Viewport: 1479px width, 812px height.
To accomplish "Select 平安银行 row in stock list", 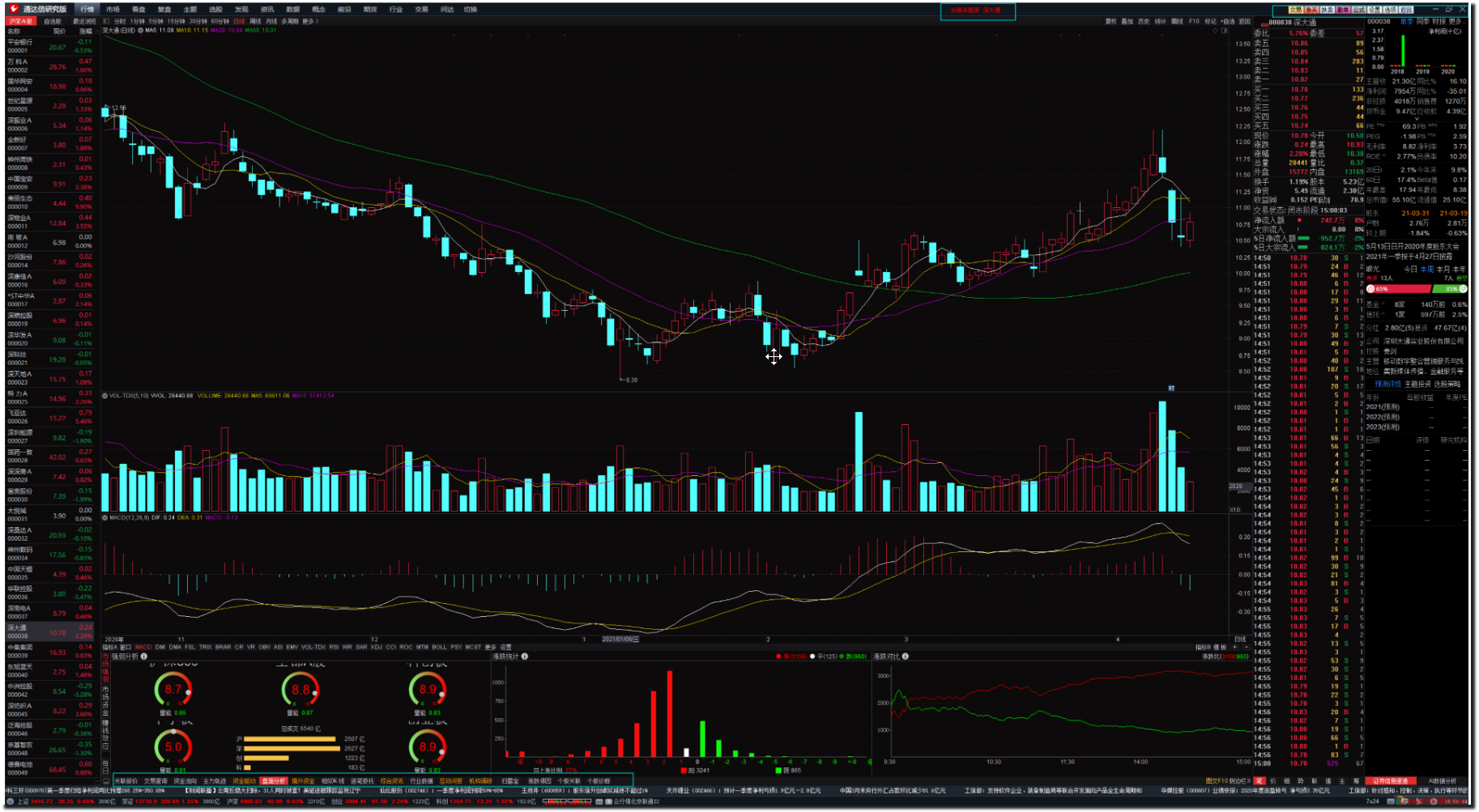I will click(49, 46).
